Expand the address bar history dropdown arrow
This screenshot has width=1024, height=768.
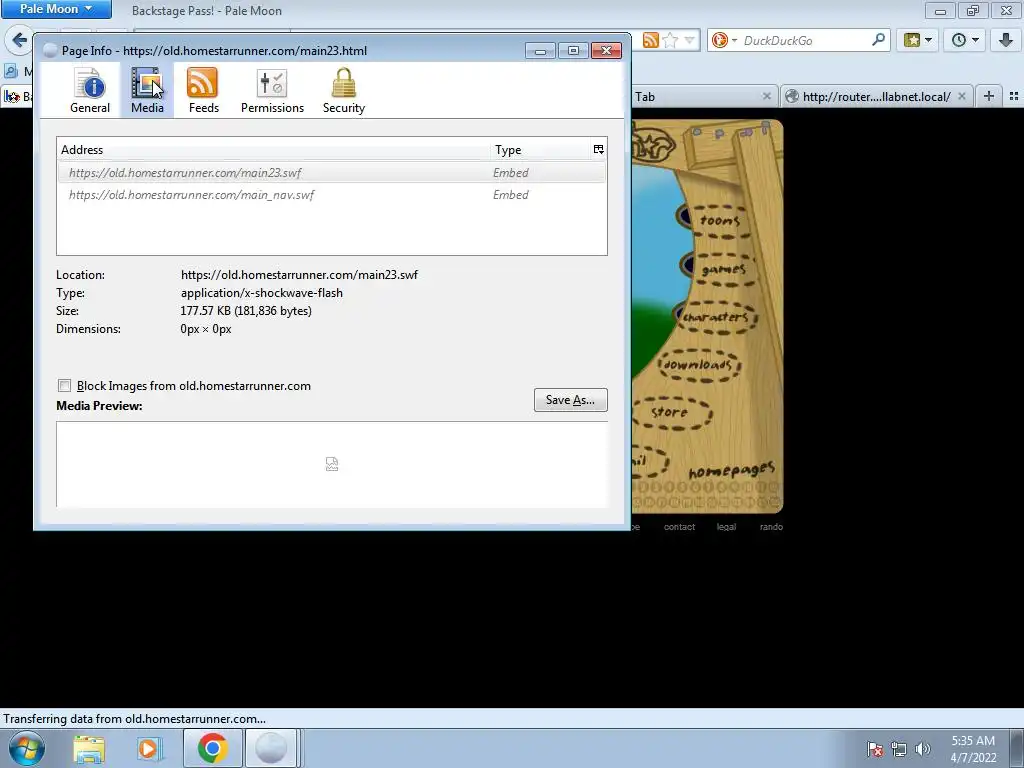coord(690,40)
